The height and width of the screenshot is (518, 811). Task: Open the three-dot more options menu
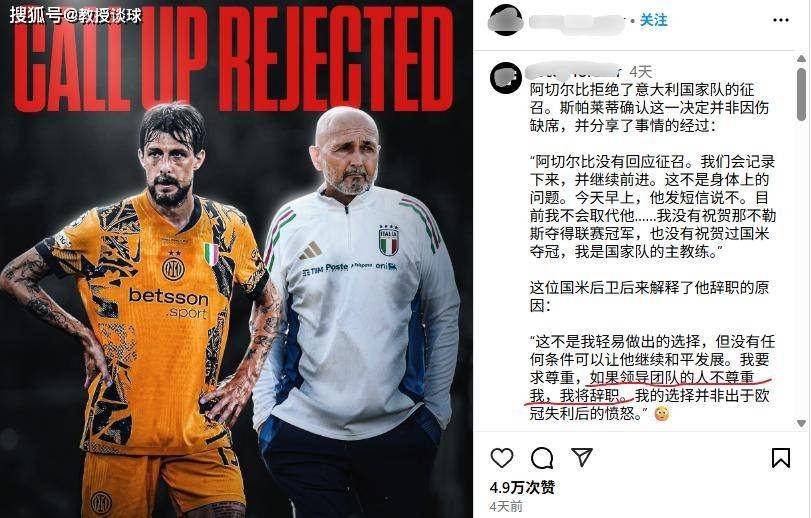click(x=780, y=20)
